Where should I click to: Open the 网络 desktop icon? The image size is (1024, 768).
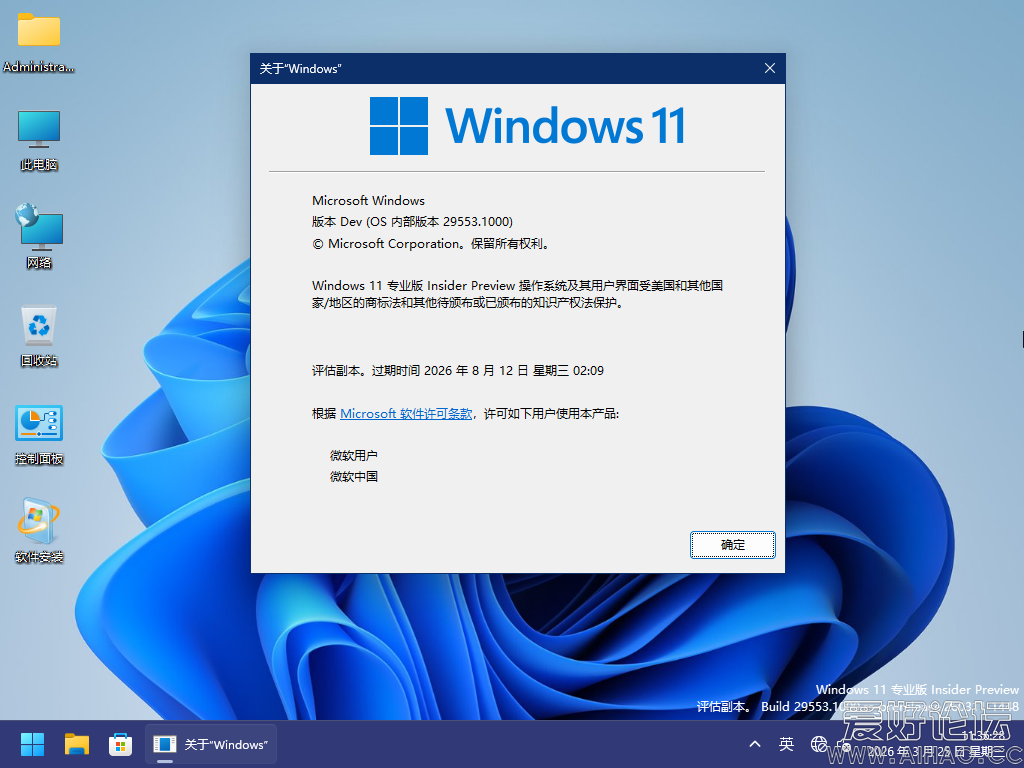pos(39,236)
